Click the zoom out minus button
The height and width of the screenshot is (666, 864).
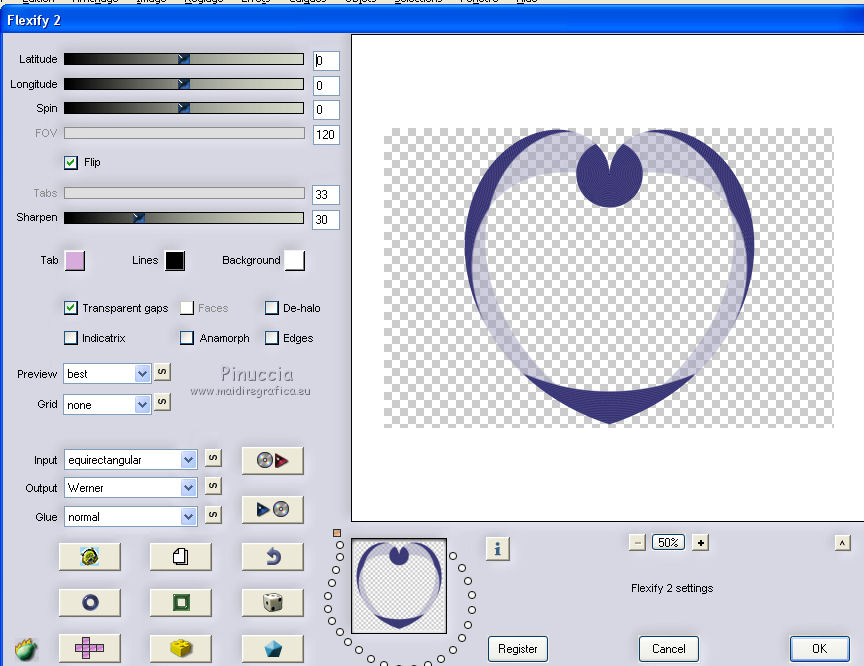(x=637, y=543)
